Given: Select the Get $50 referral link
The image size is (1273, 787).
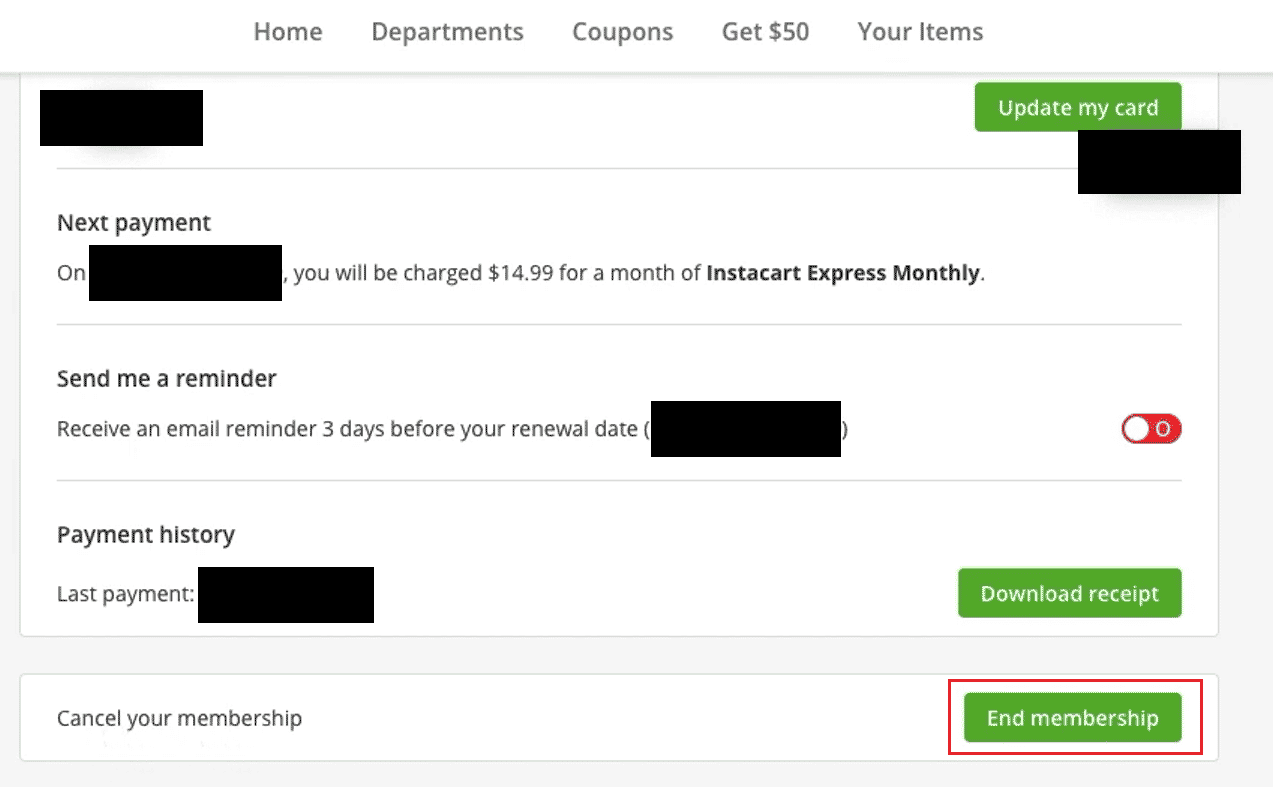Looking at the screenshot, I should coord(765,32).
